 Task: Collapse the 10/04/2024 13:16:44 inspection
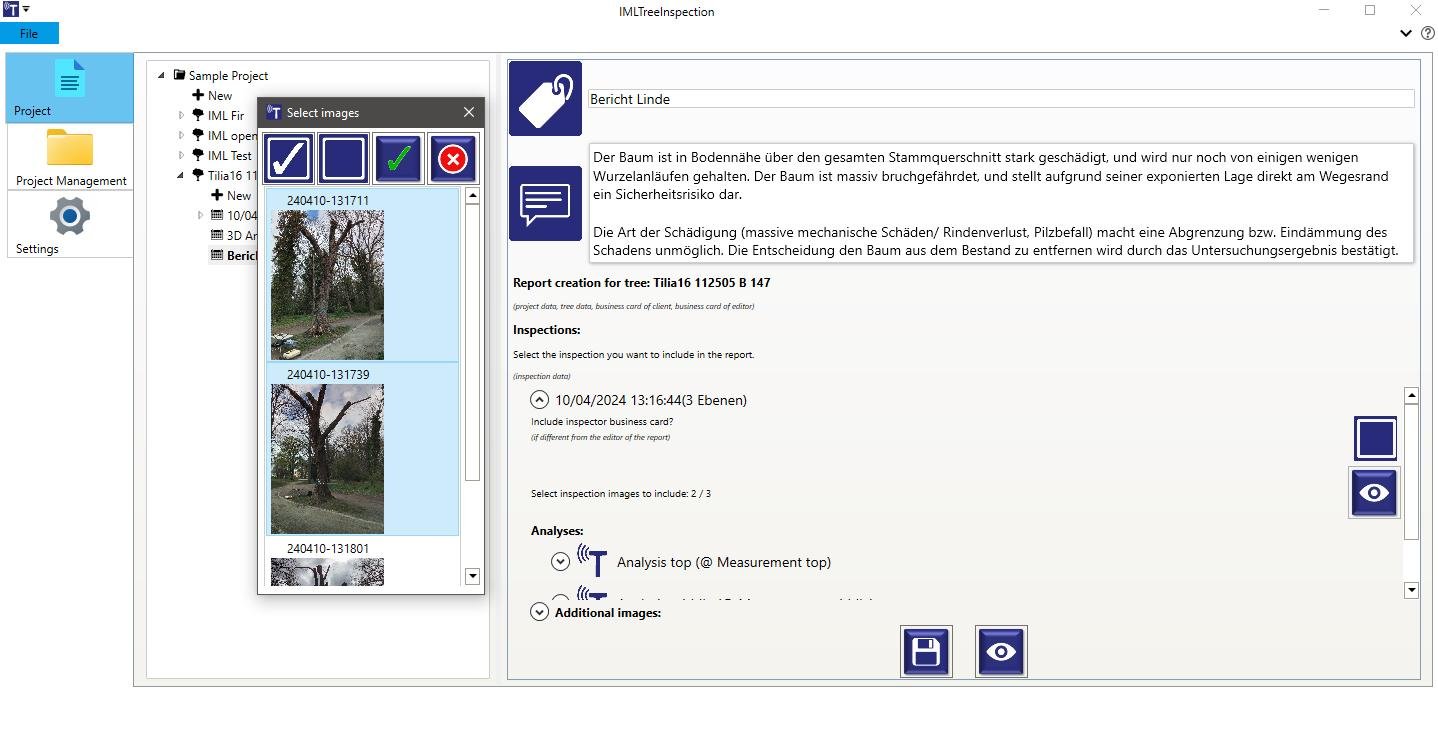[539, 400]
